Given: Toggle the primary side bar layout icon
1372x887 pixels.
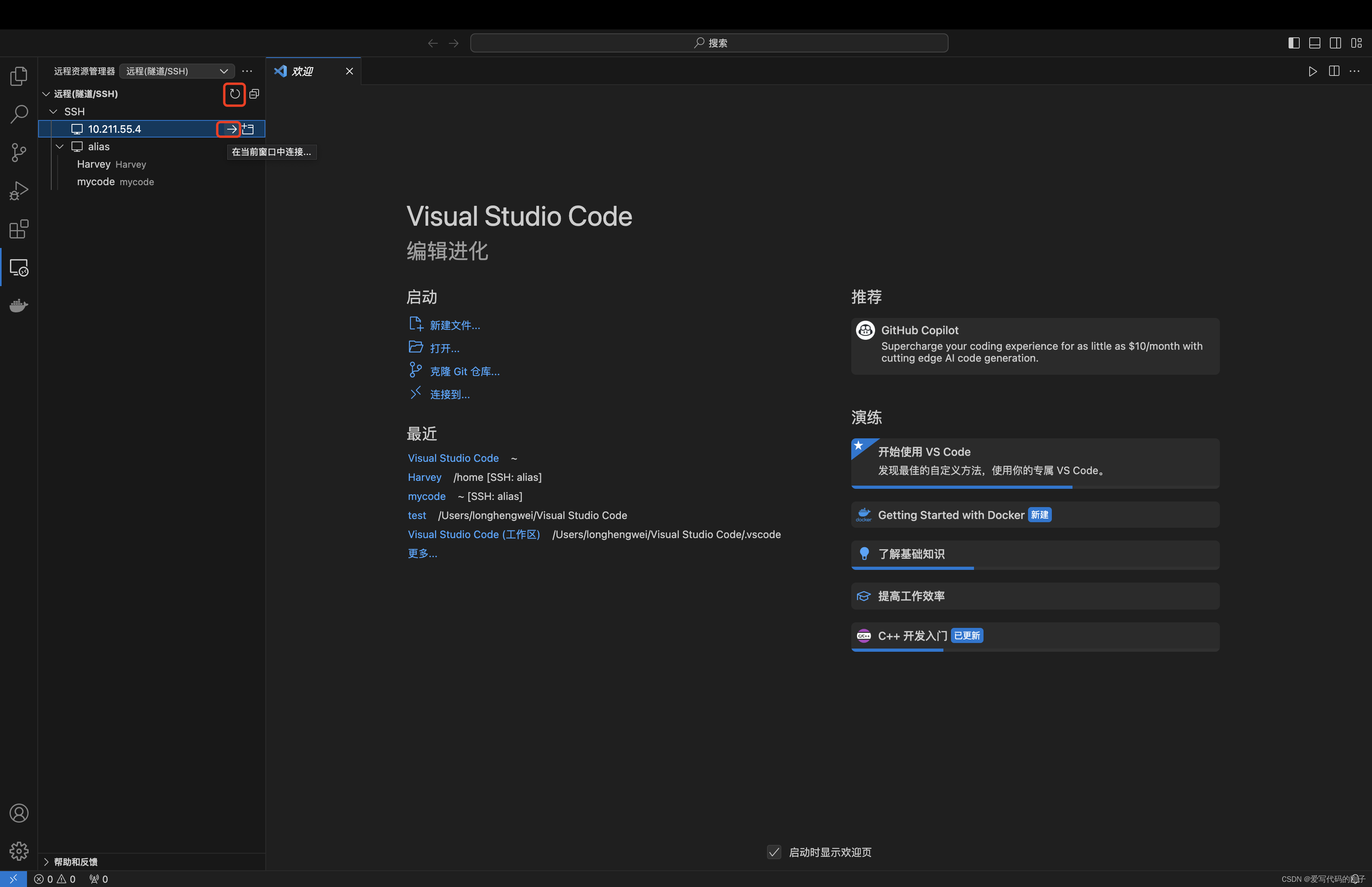Looking at the screenshot, I should point(1294,43).
